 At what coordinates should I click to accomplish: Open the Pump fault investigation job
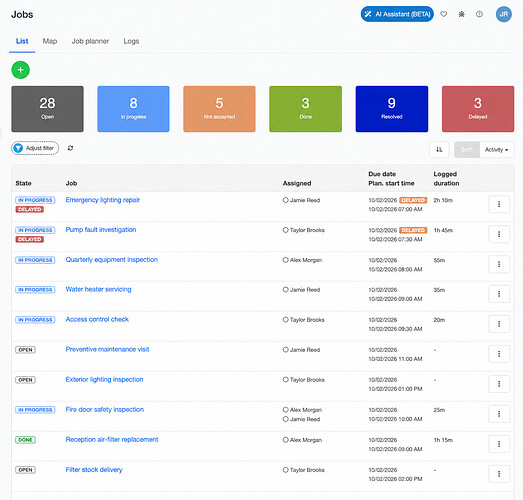[x=101, y=229]
